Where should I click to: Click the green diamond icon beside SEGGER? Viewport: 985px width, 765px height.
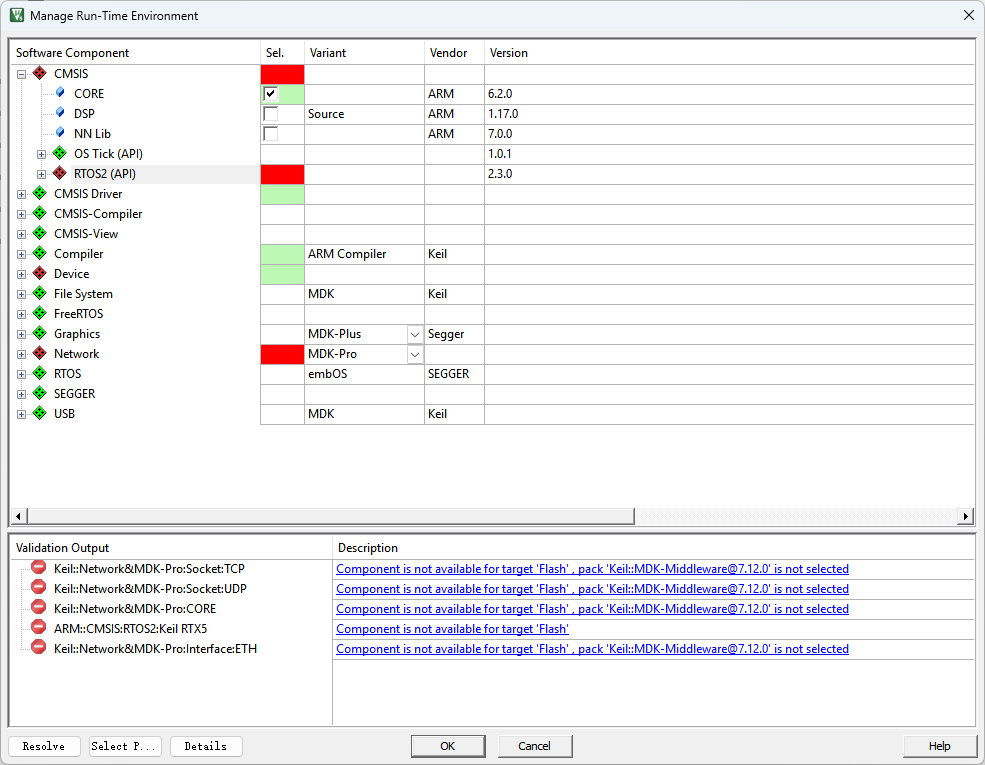40,394
